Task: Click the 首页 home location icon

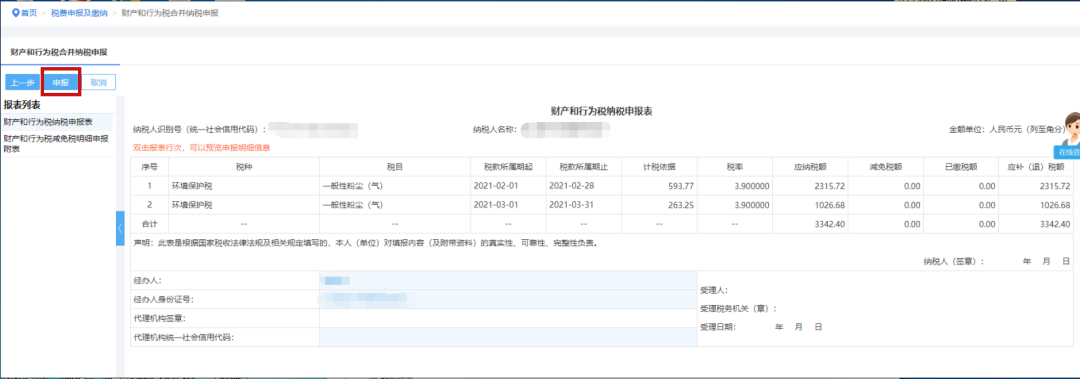Action: coord(15,13)
